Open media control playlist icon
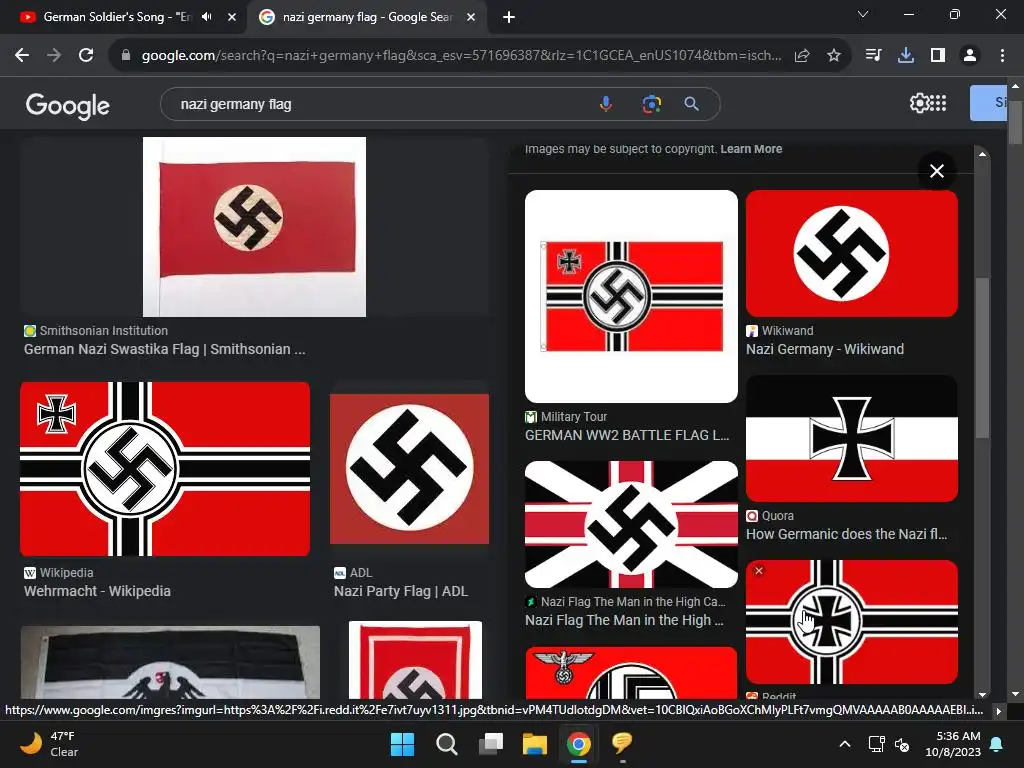Viewport: 1024px width, 768px height. pos(873,56)
